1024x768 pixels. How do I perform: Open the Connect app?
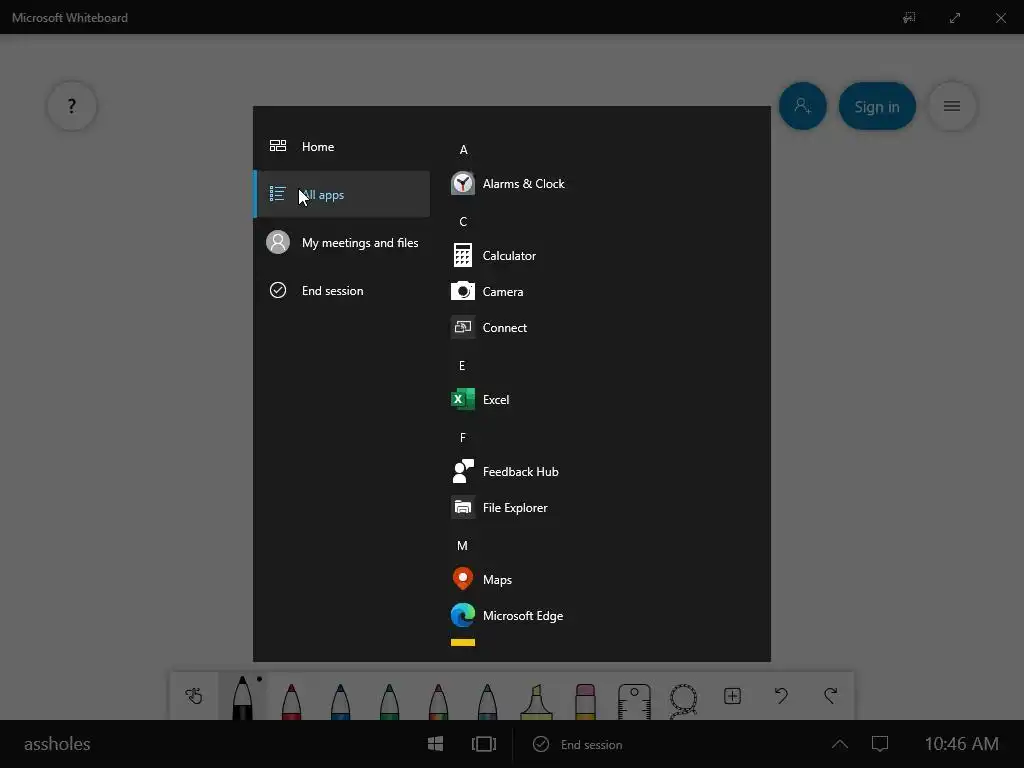[x=489, y=327]
